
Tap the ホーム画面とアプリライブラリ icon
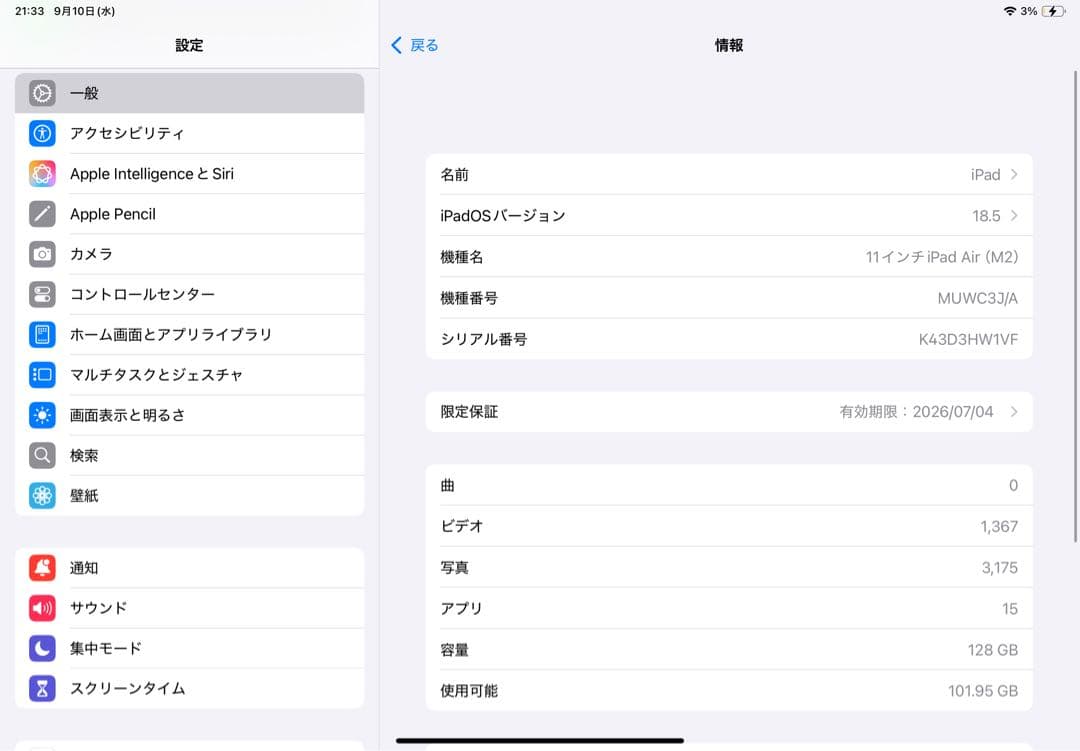pos(40,334)
